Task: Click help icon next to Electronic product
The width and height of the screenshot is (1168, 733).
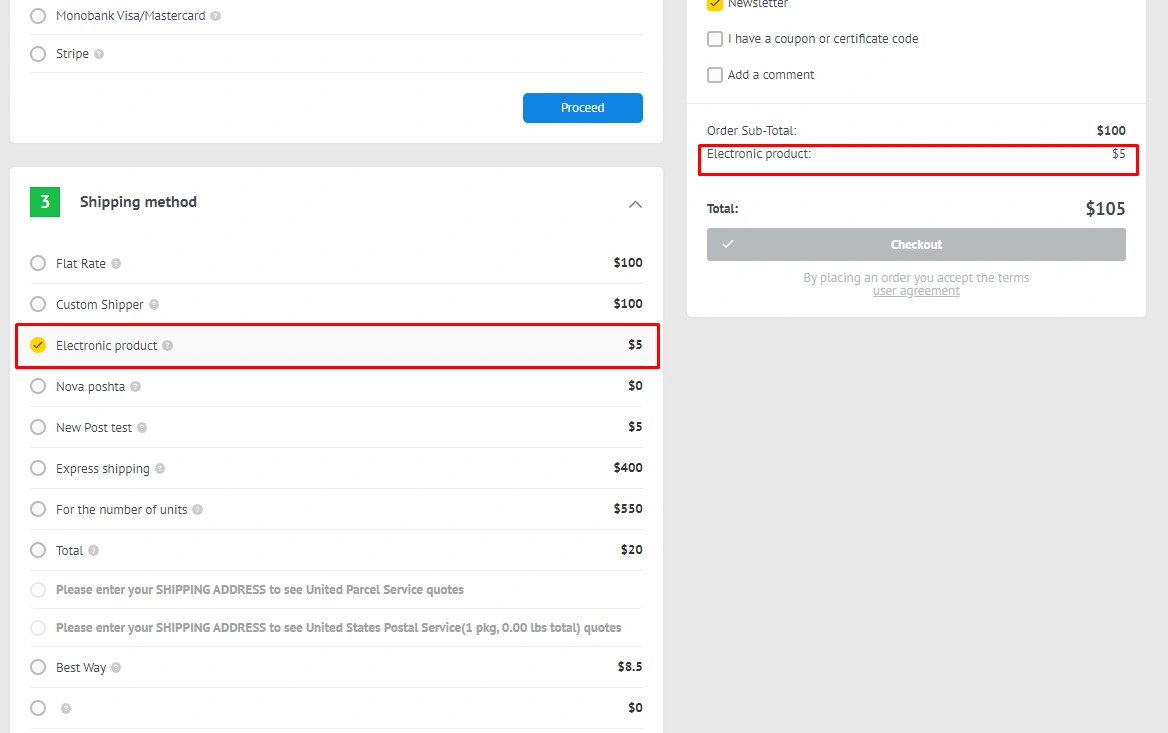Action: [x=167, y=346]
